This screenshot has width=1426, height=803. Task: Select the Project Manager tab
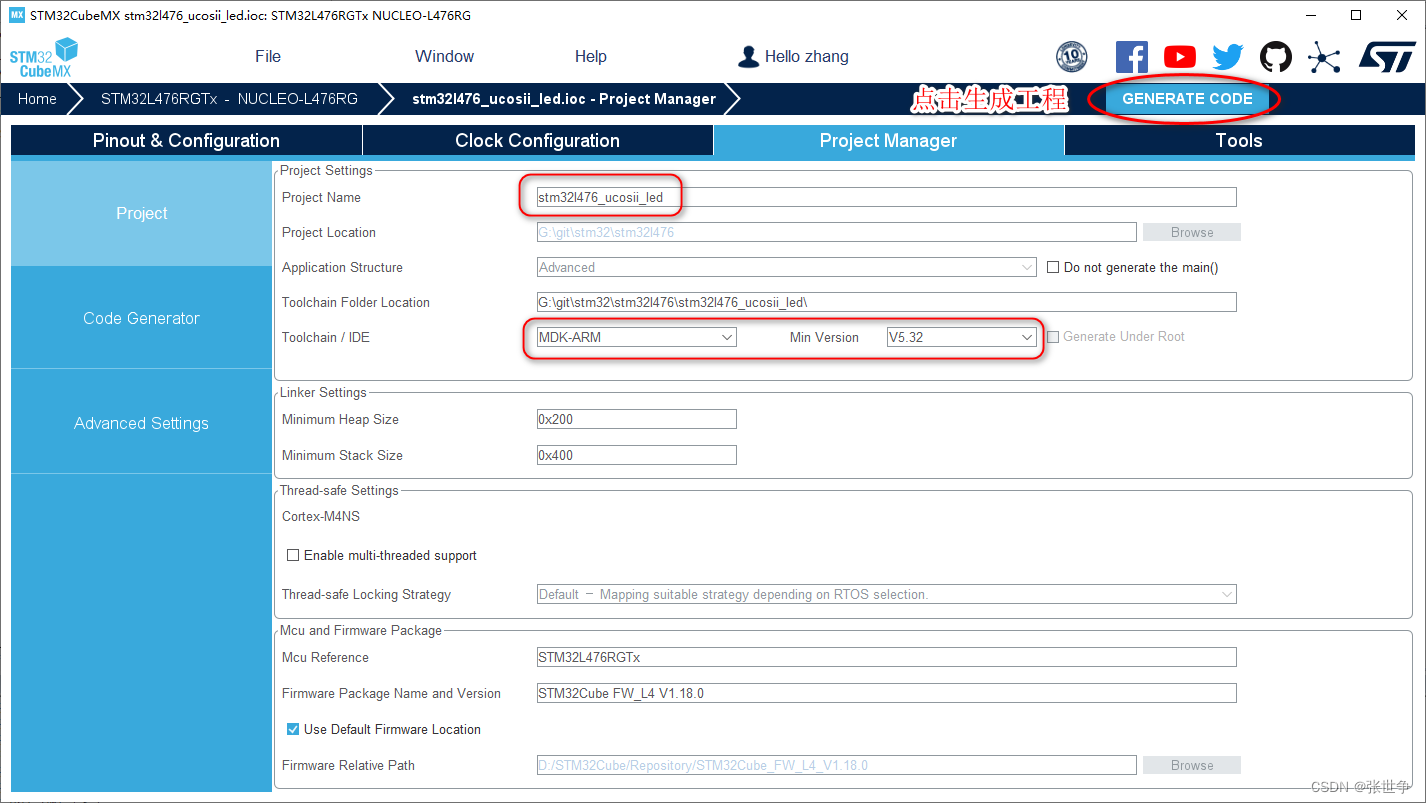coord(889,141)
